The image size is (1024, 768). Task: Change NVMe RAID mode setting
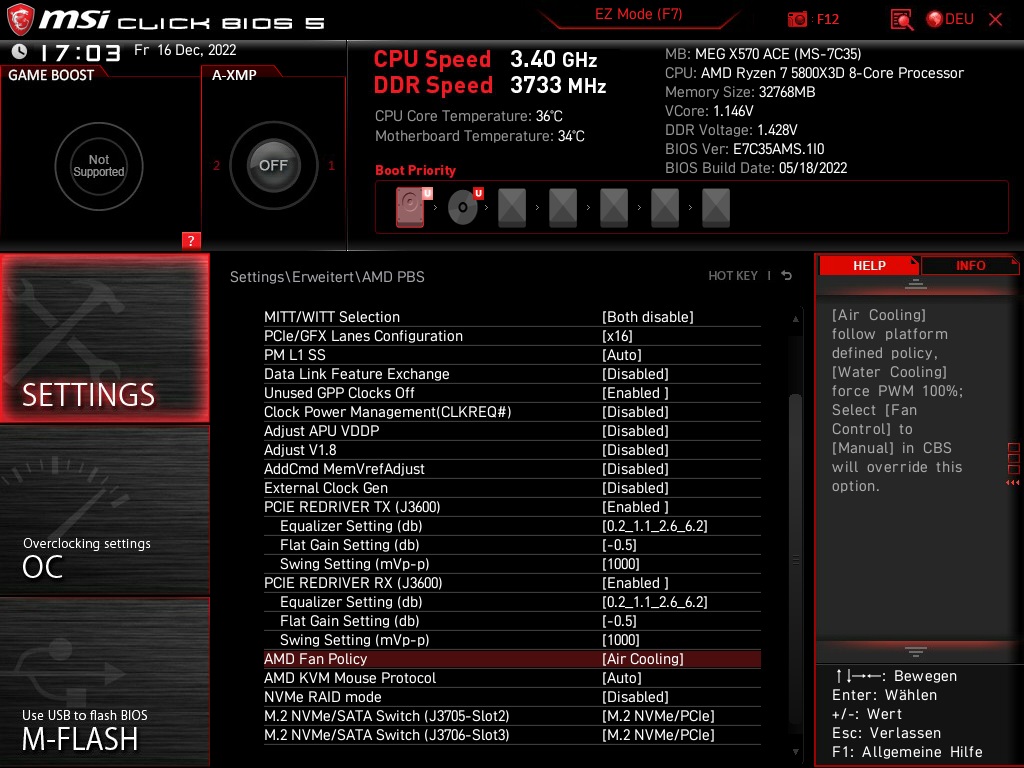point(512,696)
